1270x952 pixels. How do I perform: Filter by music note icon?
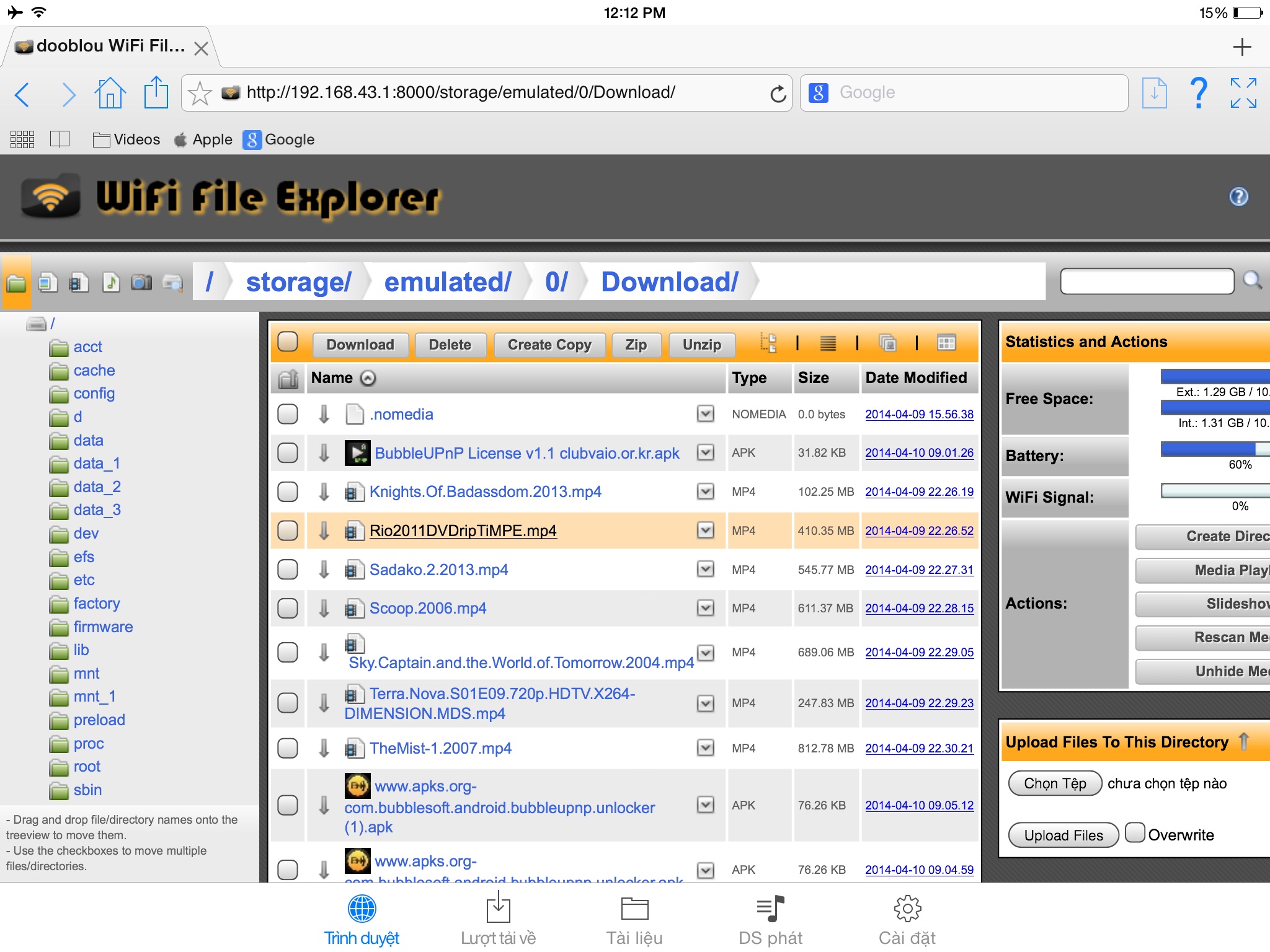tap(111, 283)
